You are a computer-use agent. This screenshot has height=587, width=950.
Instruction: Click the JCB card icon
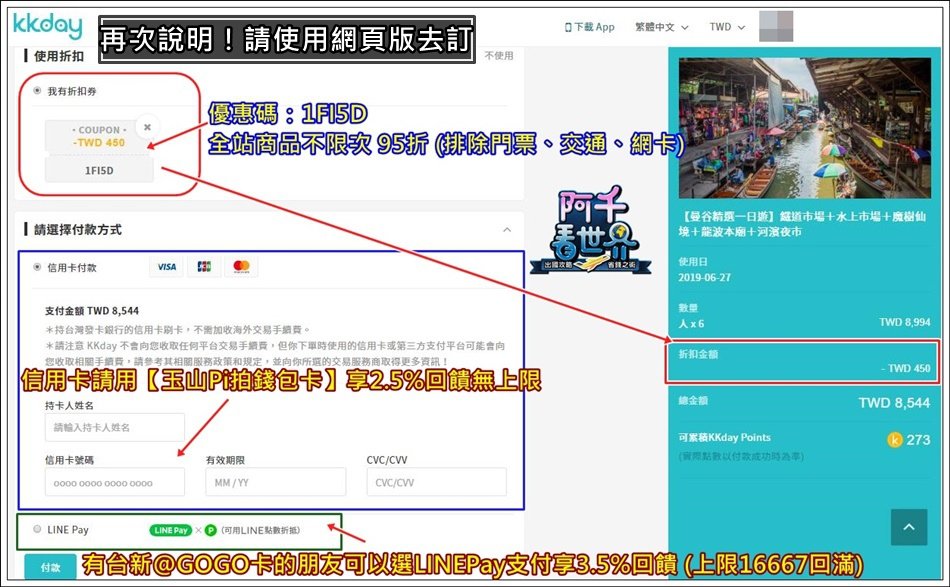tap(204, 267)
